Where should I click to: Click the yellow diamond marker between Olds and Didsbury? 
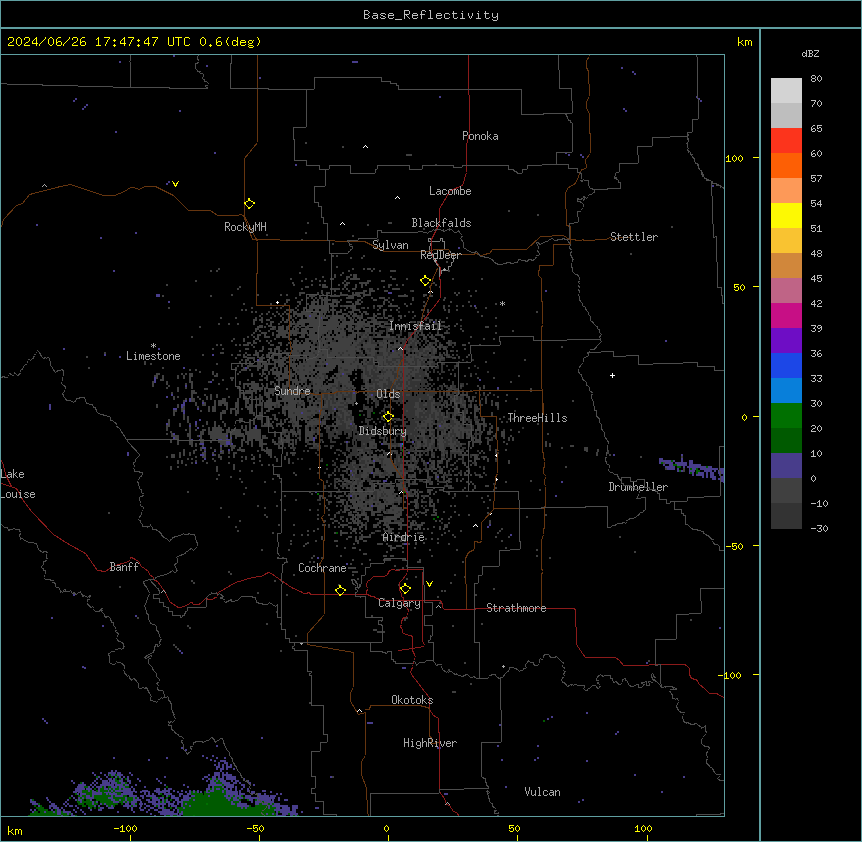(388, 417)
